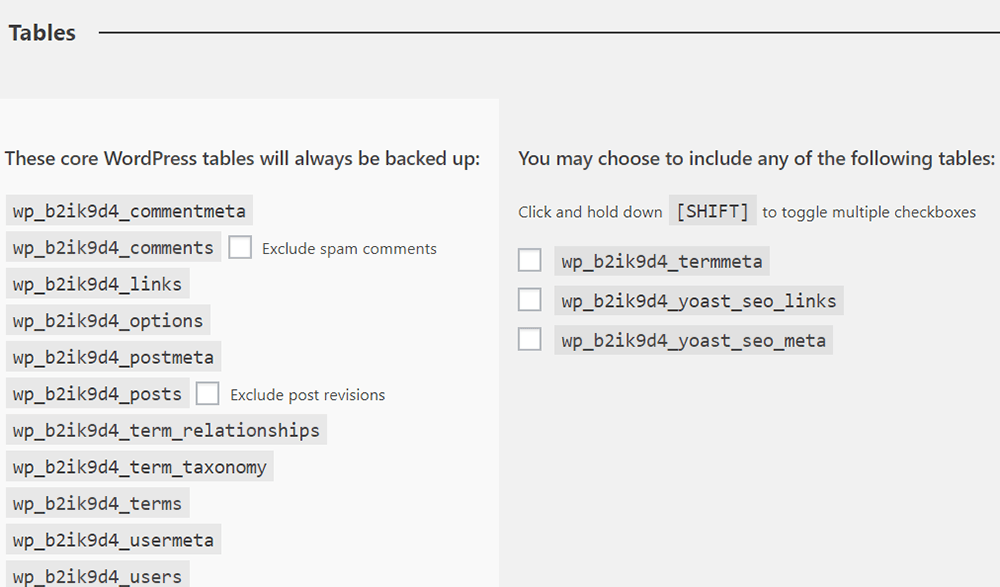
Task: Click the wp_b2ik9d4_commentmeta table name
Action: point(129,212)
